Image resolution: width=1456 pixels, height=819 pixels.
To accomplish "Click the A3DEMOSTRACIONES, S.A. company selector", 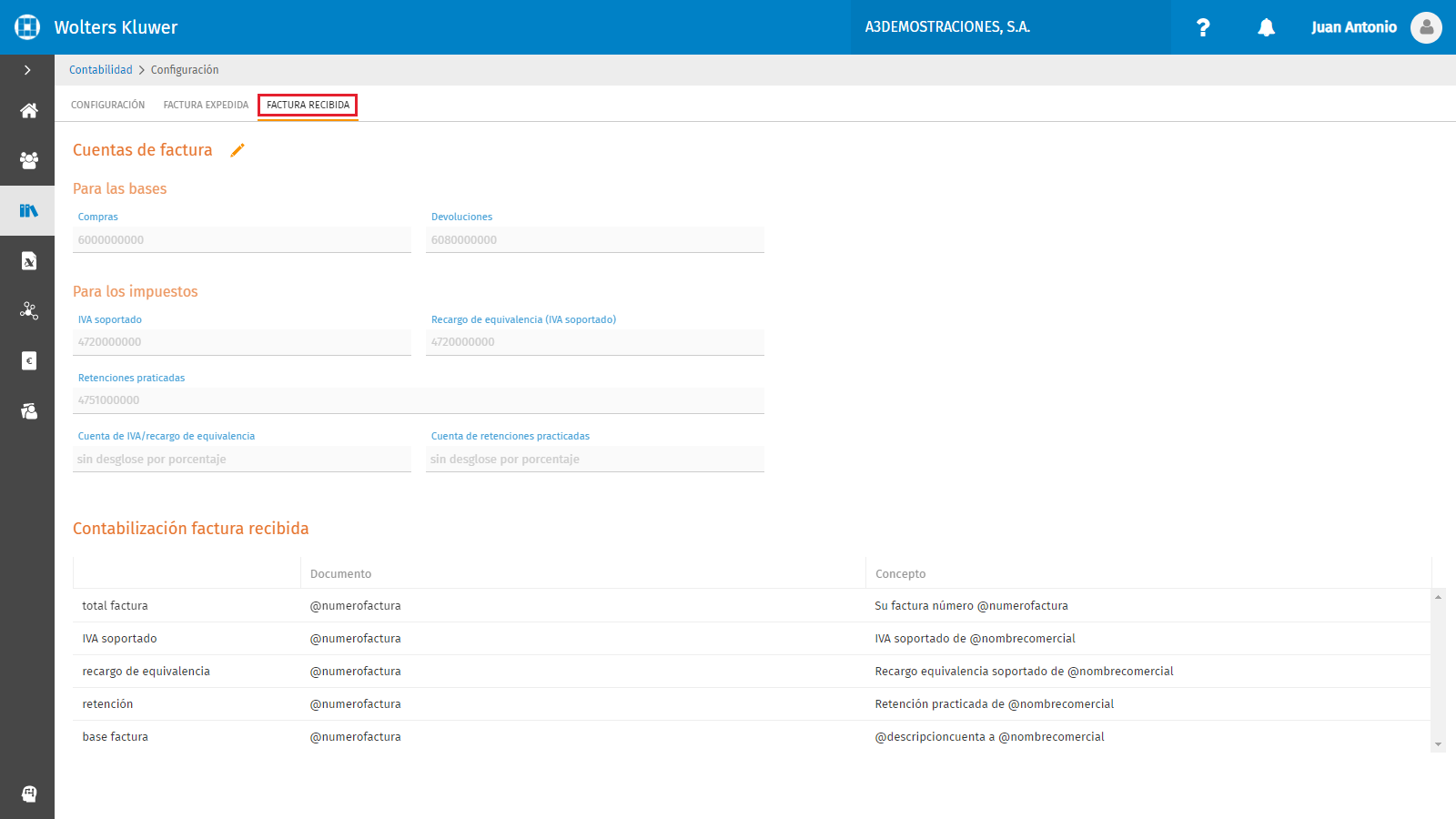I will pyautogui.click(x=1010, y=27).
